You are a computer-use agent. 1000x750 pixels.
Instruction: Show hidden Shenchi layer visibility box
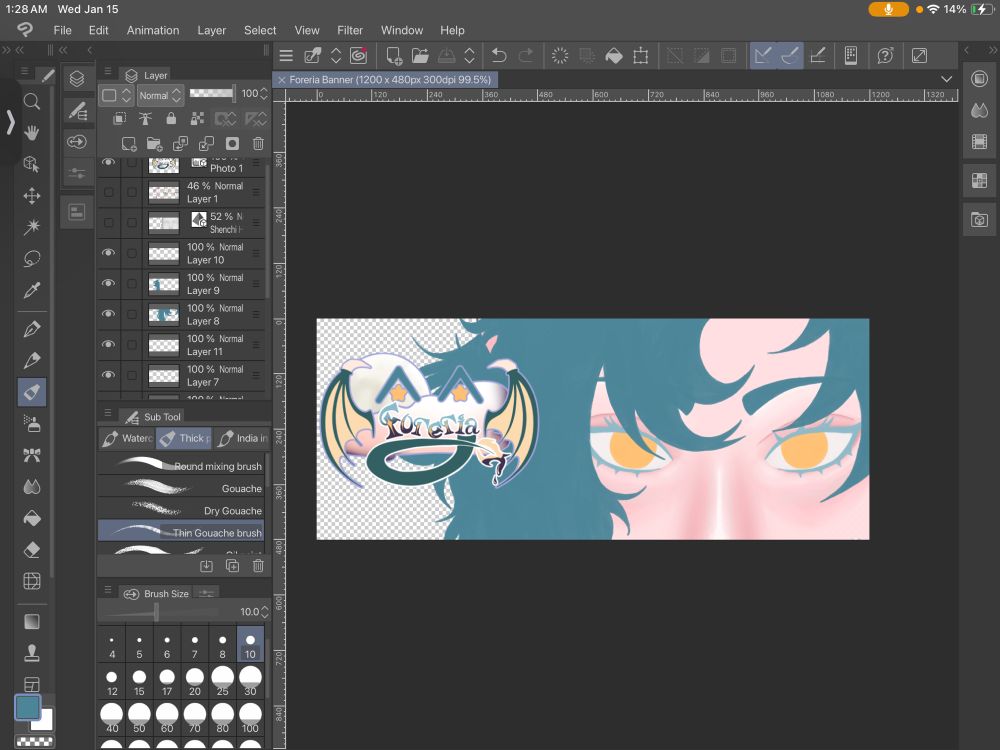(x=108, y=223)
